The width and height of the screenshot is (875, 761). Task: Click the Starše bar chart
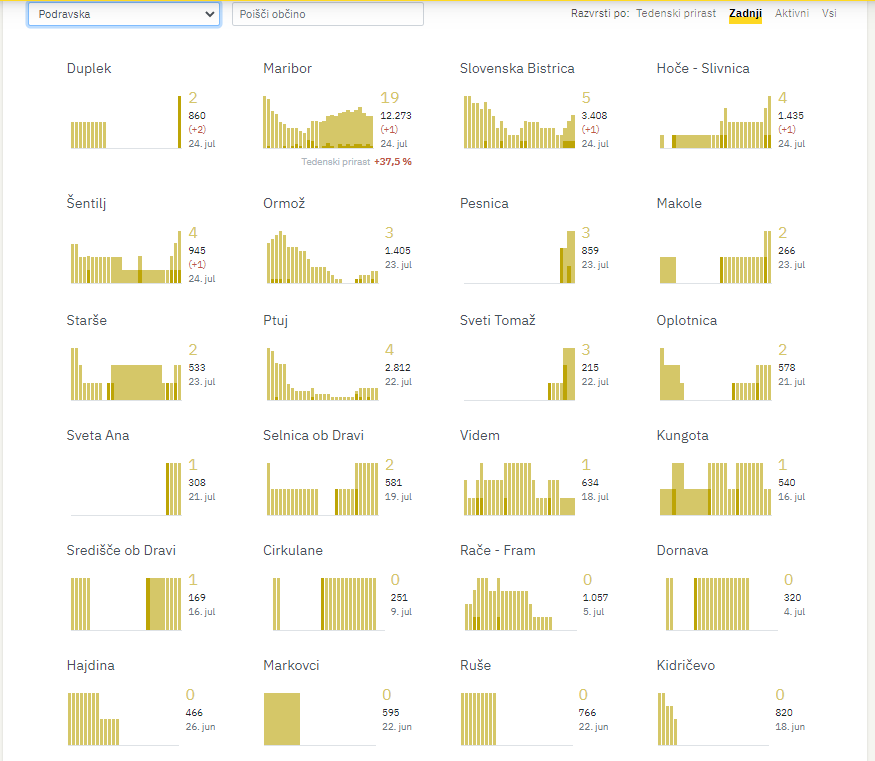click(x=126, y=374)
